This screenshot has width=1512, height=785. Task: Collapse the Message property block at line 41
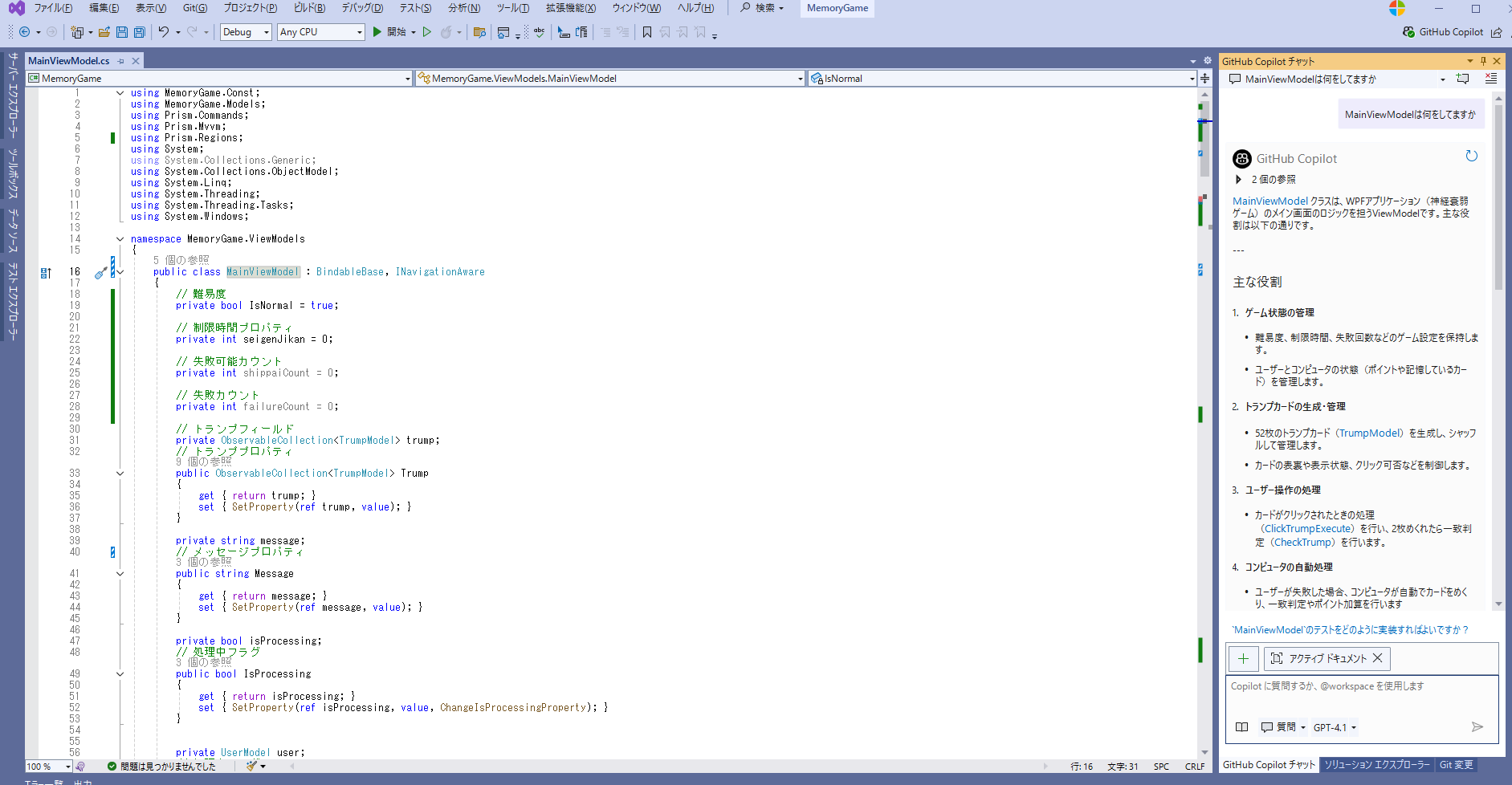[120, 574]
